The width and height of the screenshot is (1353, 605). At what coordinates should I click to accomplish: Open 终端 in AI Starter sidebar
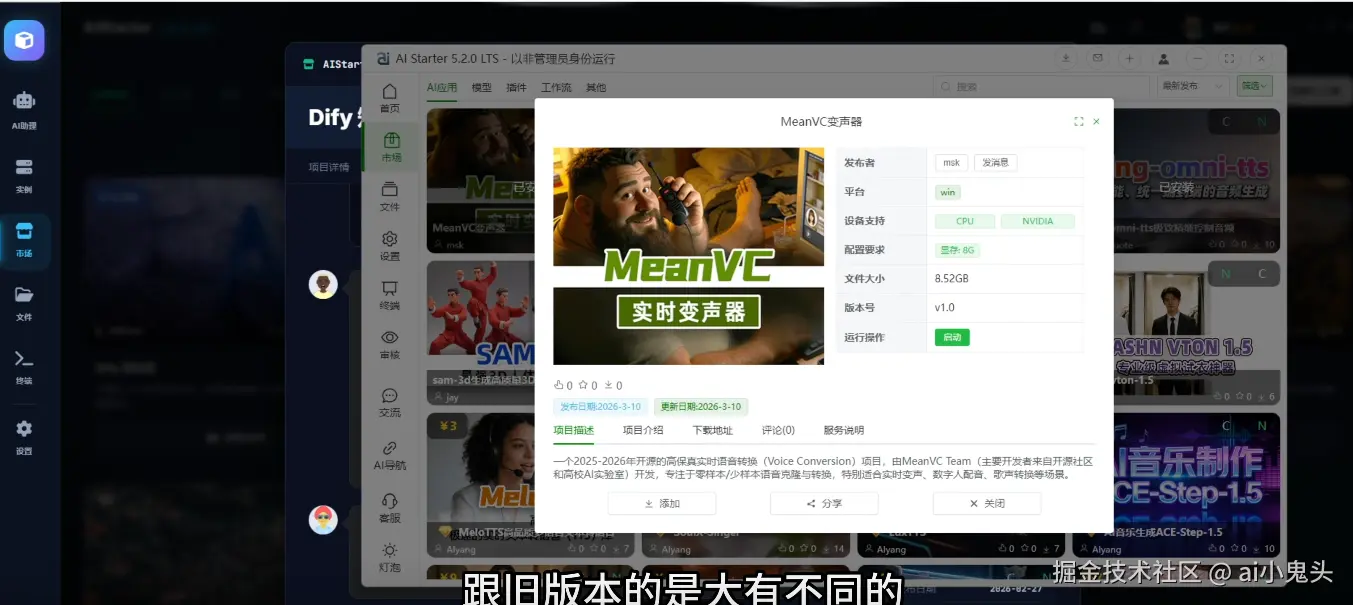click(x=390, y=295)
